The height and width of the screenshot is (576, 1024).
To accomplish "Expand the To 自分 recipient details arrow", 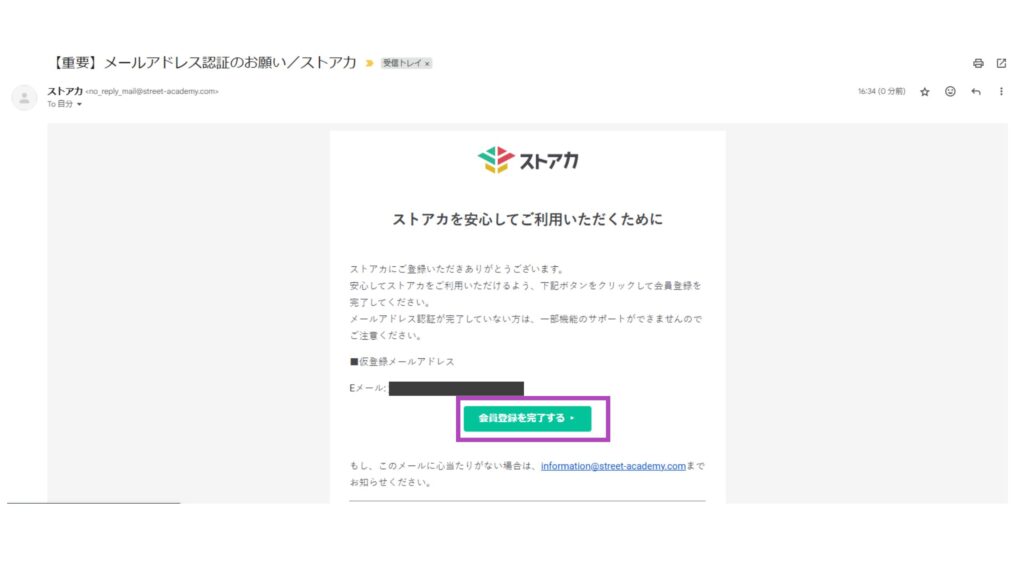I will coord(80,104).
